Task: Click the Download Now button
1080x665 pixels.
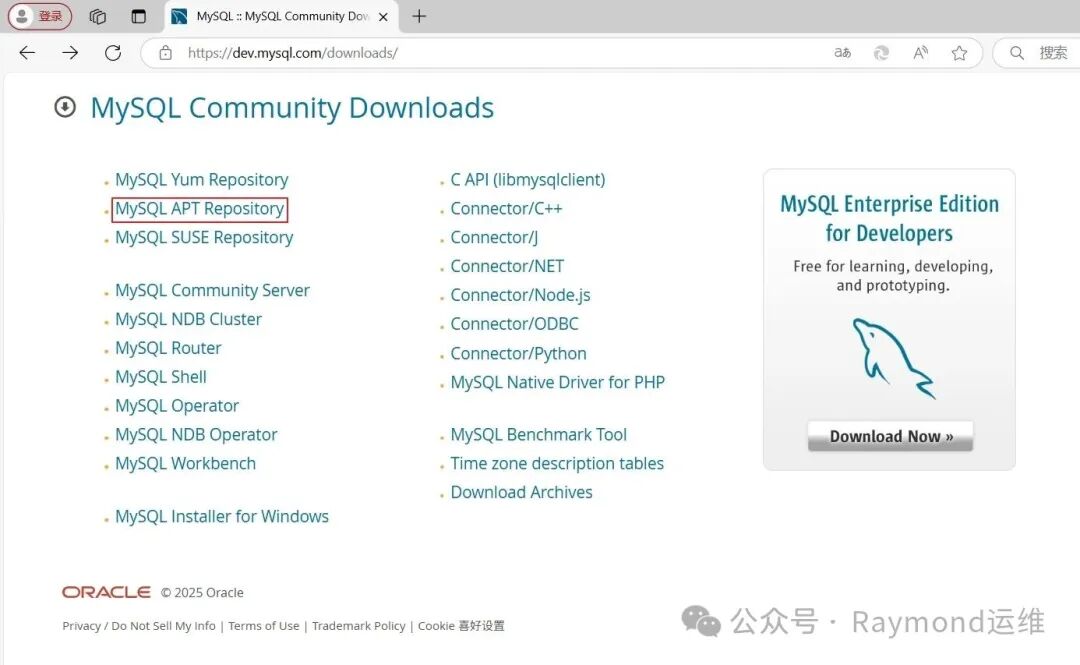Action: point(891,436)
